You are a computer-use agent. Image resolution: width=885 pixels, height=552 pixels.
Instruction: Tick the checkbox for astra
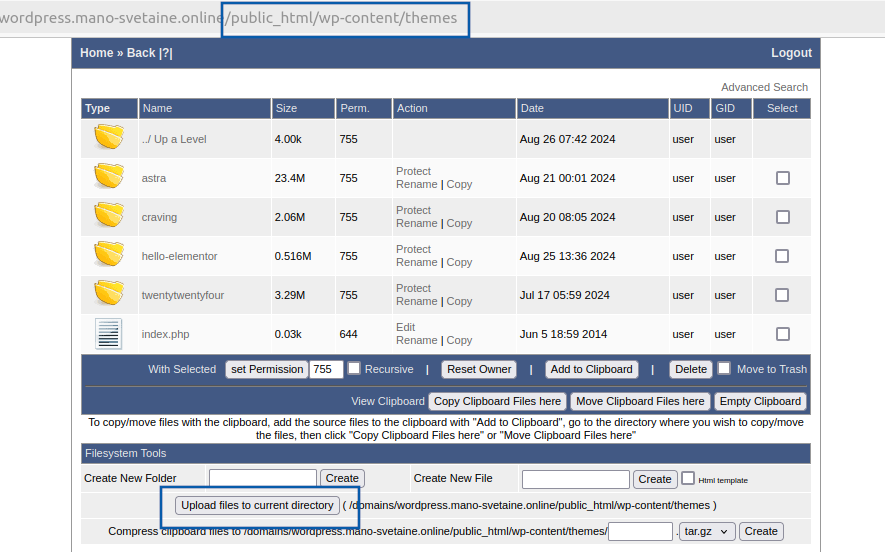pyautogui.click(x=782, y=178)
